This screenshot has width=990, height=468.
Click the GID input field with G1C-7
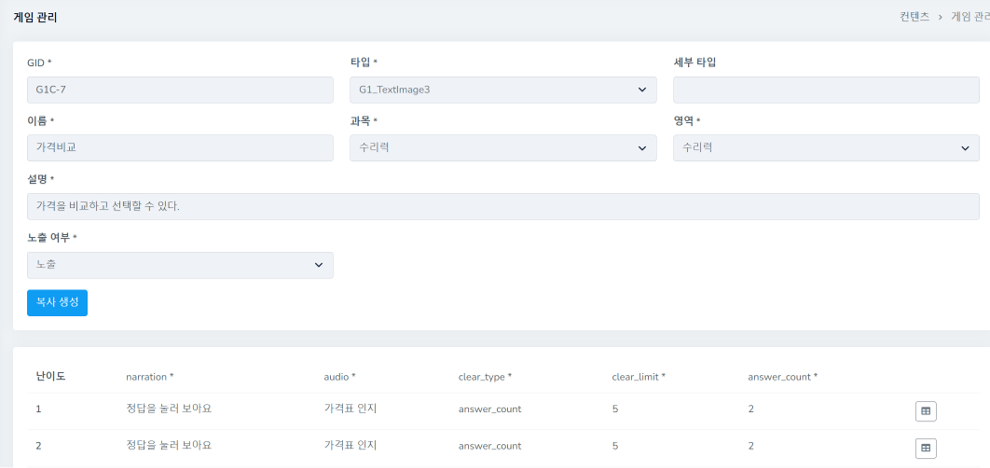[180, 90]
